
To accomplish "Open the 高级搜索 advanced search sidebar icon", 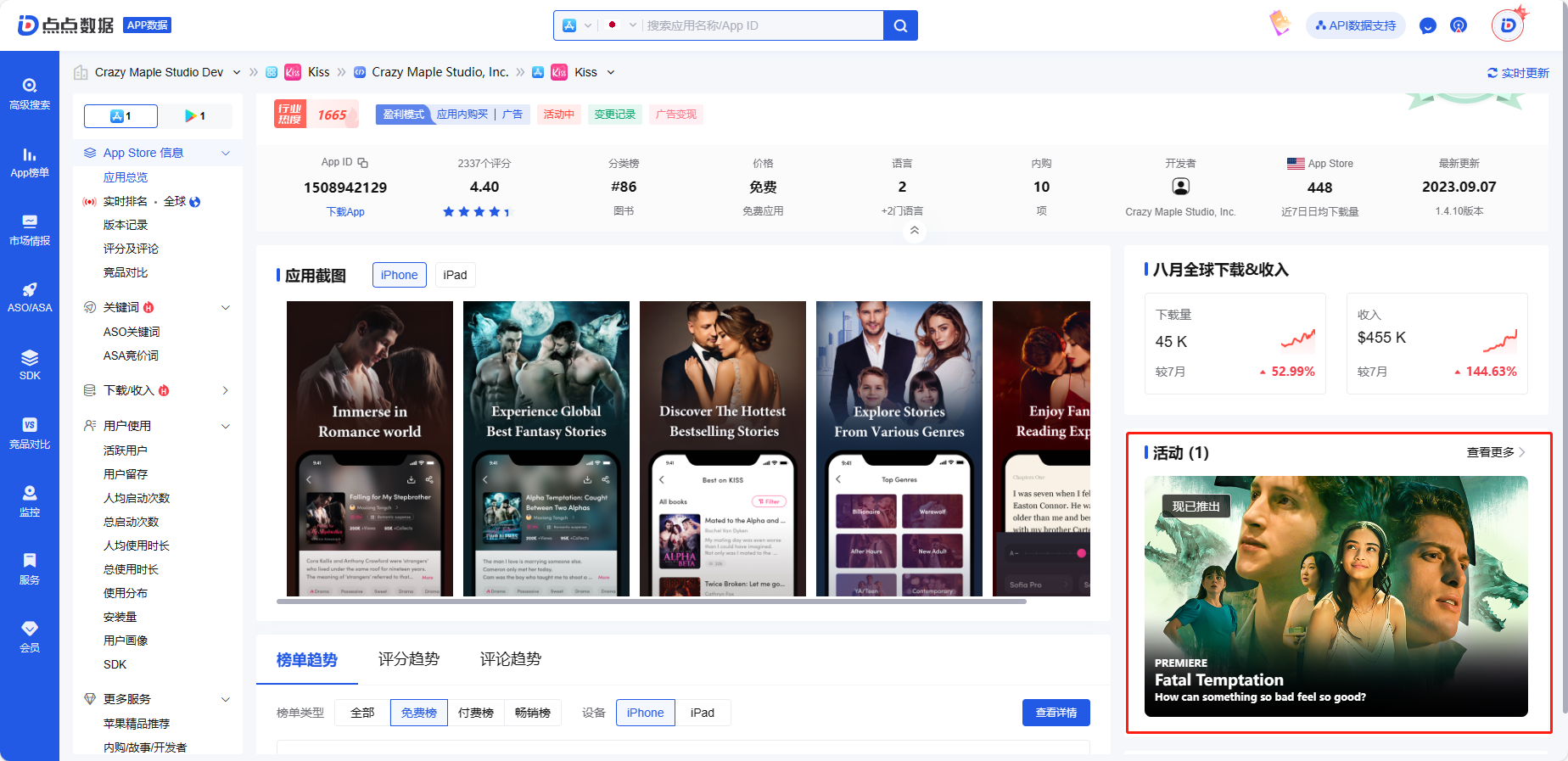I will pyautogui.click(x=30, y=93).
